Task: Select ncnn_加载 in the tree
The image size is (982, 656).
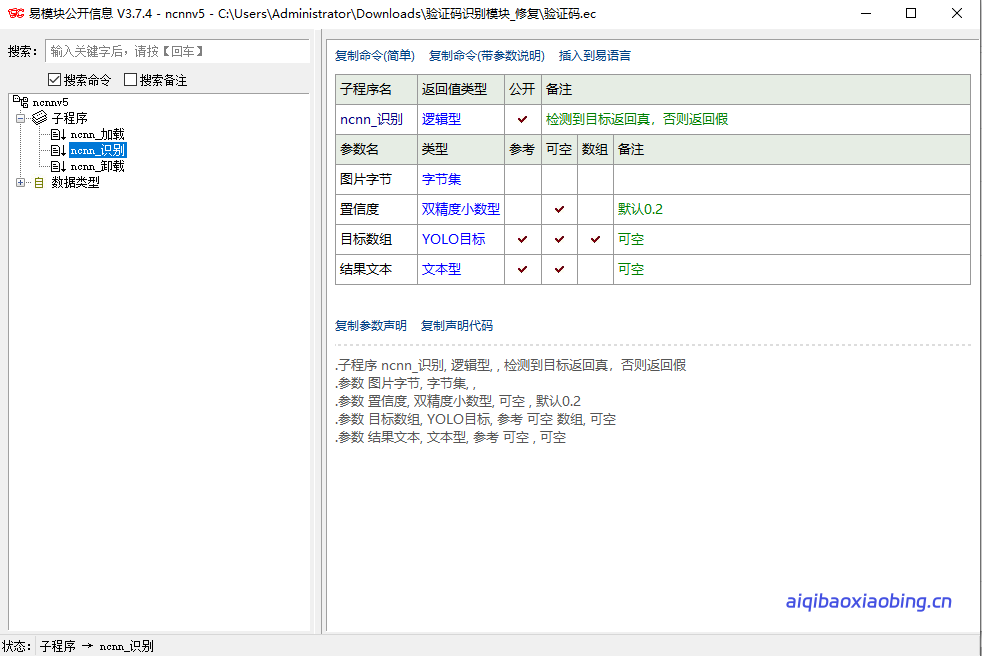Action: (x=97, y=134)
